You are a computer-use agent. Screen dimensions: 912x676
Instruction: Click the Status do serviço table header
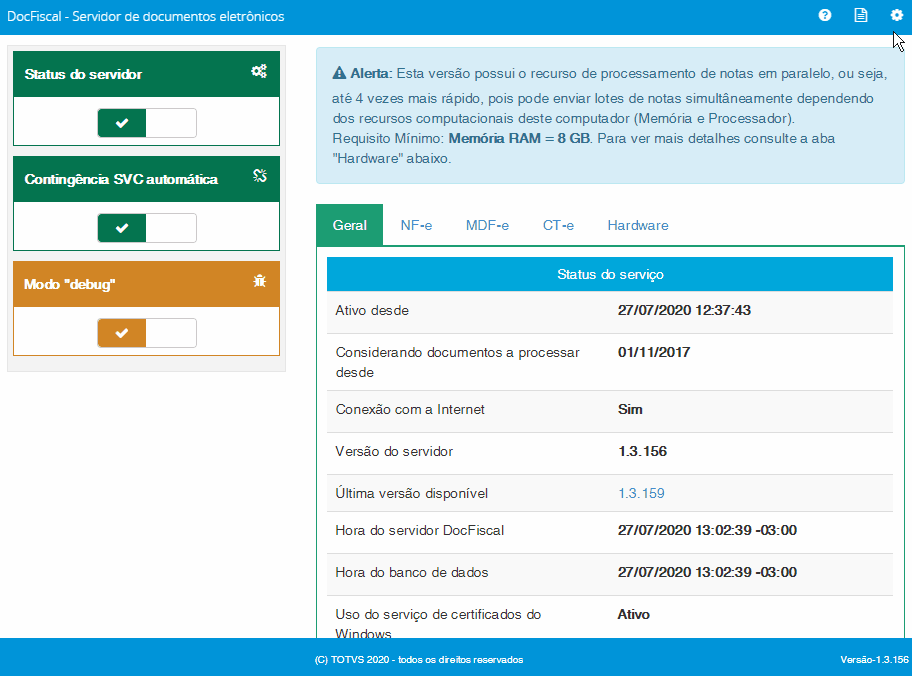pyautogui.click(x=610, y=274)
